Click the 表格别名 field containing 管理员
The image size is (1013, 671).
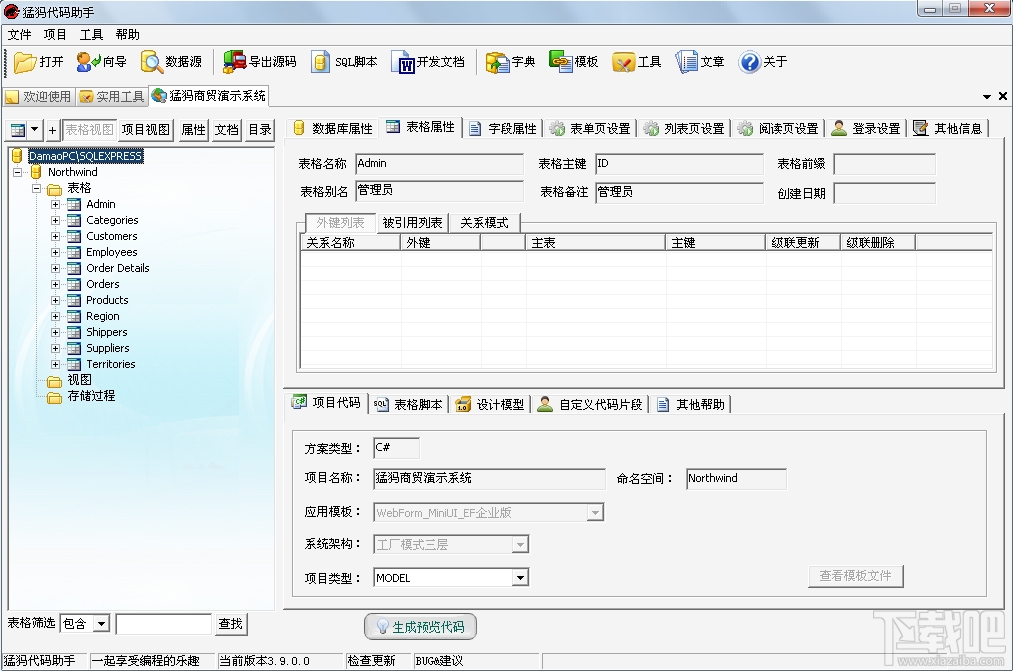pos(439,191)
